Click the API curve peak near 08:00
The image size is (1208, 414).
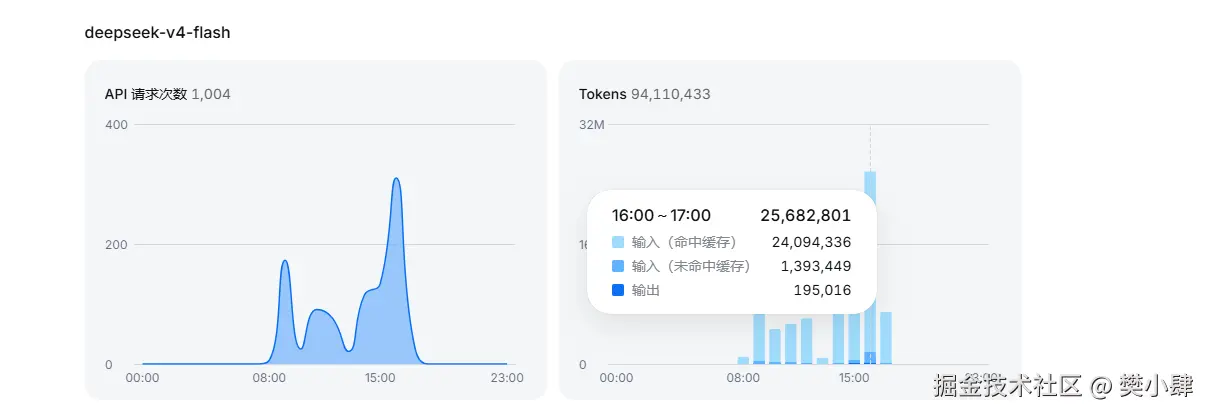point(285,262)
